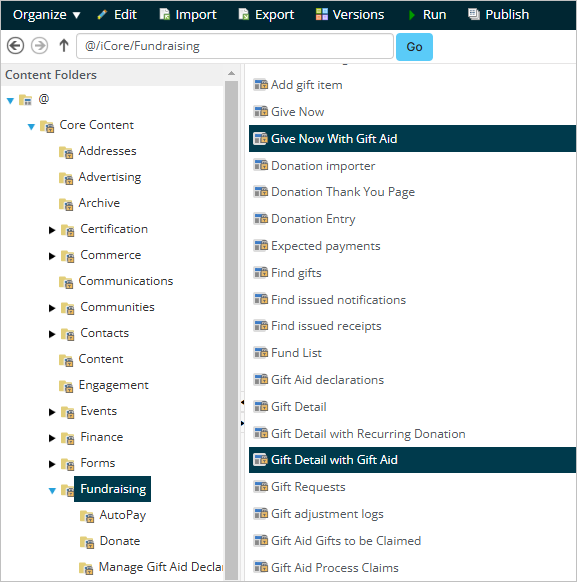
Task: Click the green Run play icon
Action: [x=411, y=15]
